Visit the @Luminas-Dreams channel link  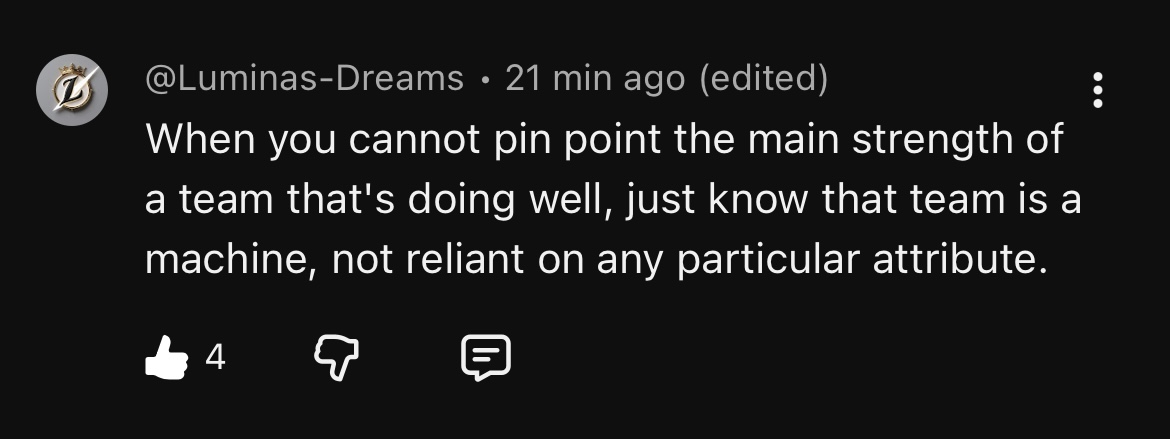point(304,78)
